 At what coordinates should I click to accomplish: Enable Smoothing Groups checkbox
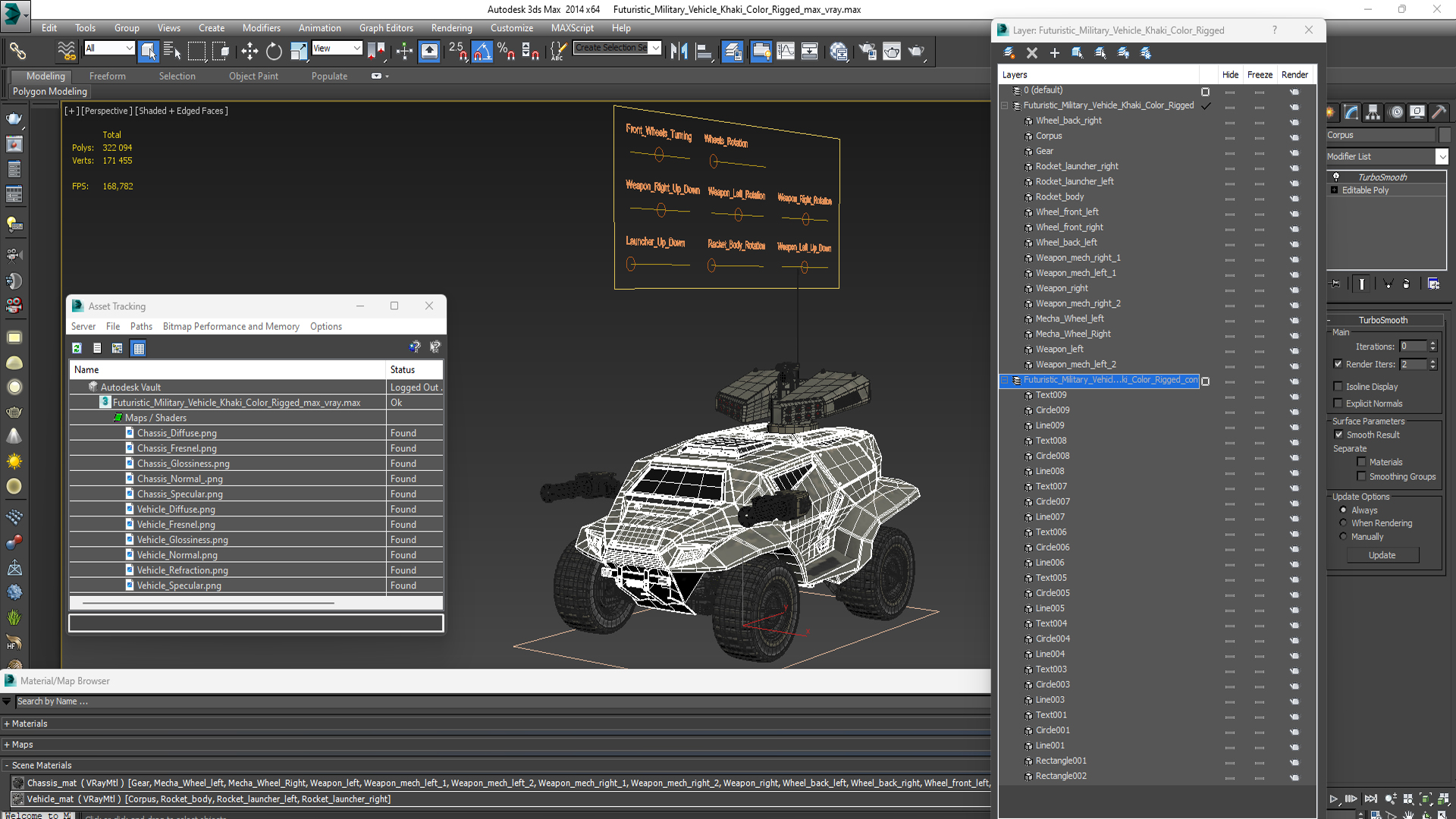pos(1361,476)
